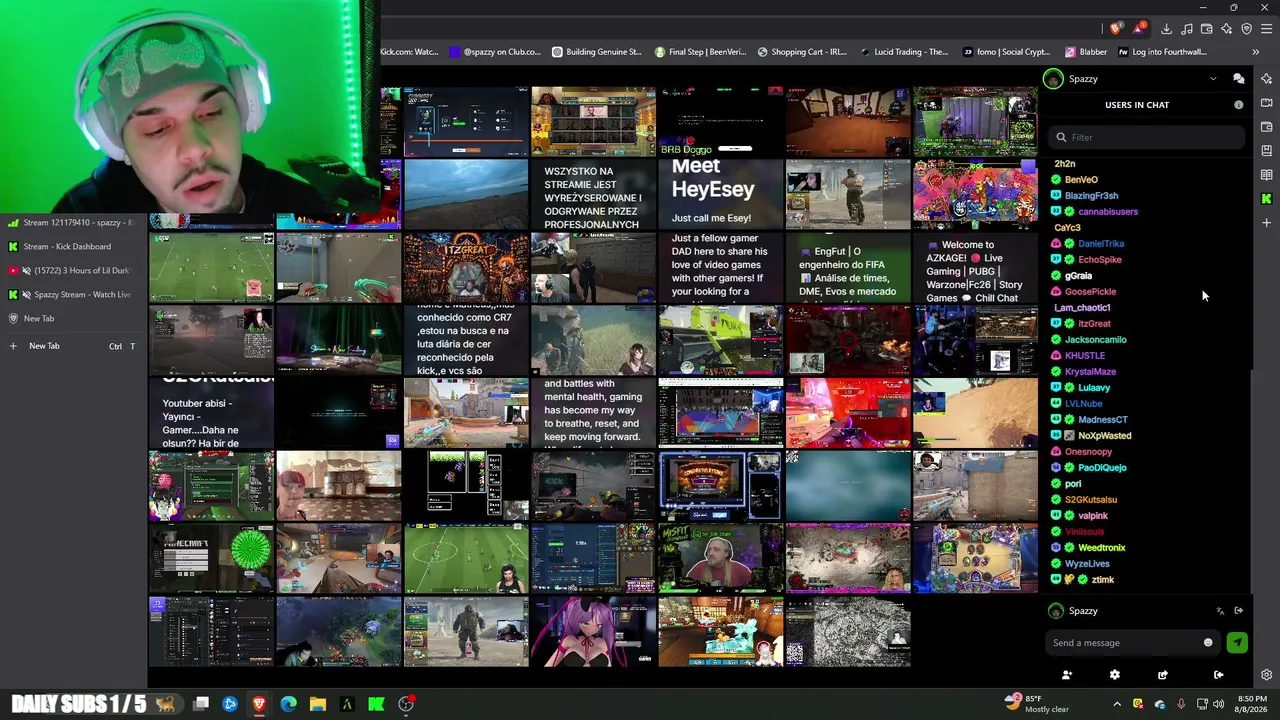The height and width of the screenshot is (720, 1280).
Task: Focus the Filter users search field
Action: click(1148, 137)
